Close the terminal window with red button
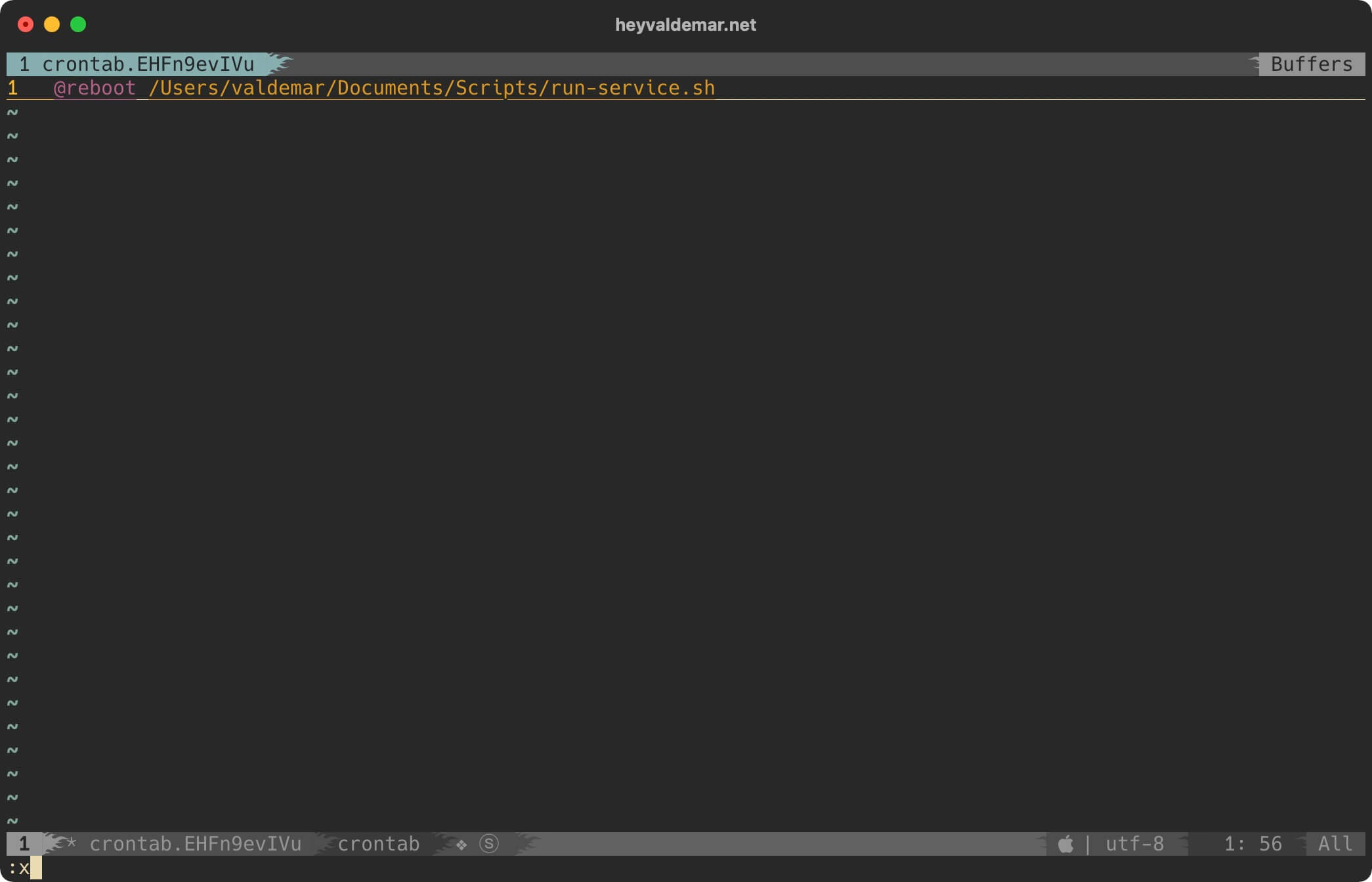 coord(26,25)
